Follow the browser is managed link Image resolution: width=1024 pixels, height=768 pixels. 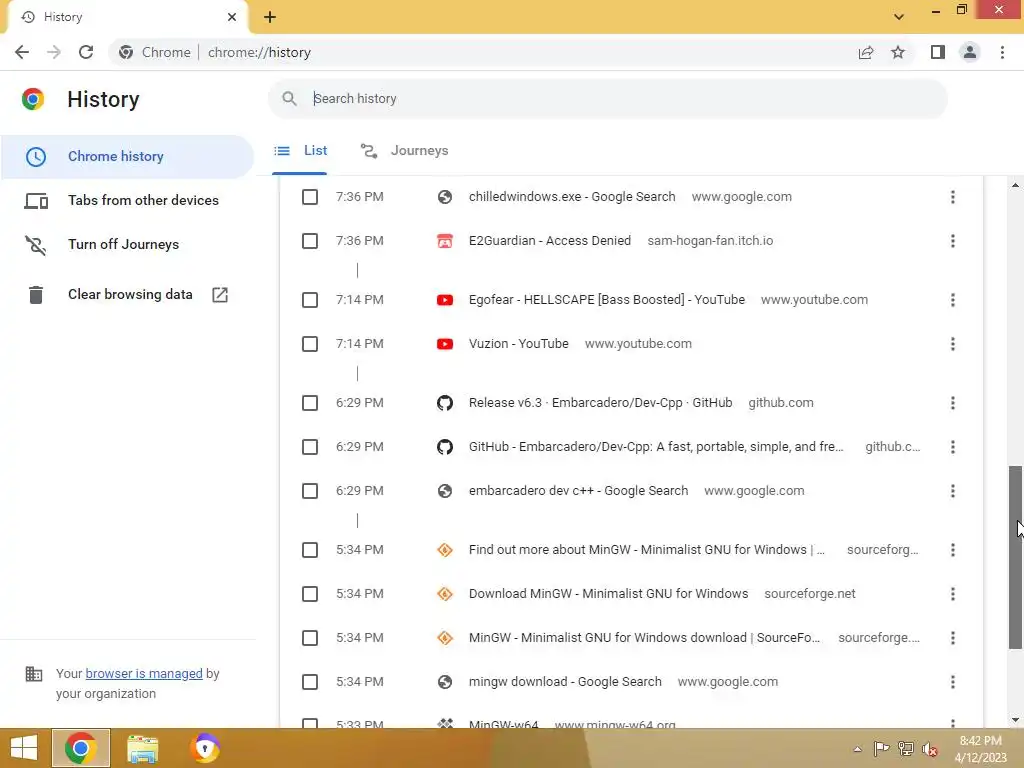click(x=144, y=673)
